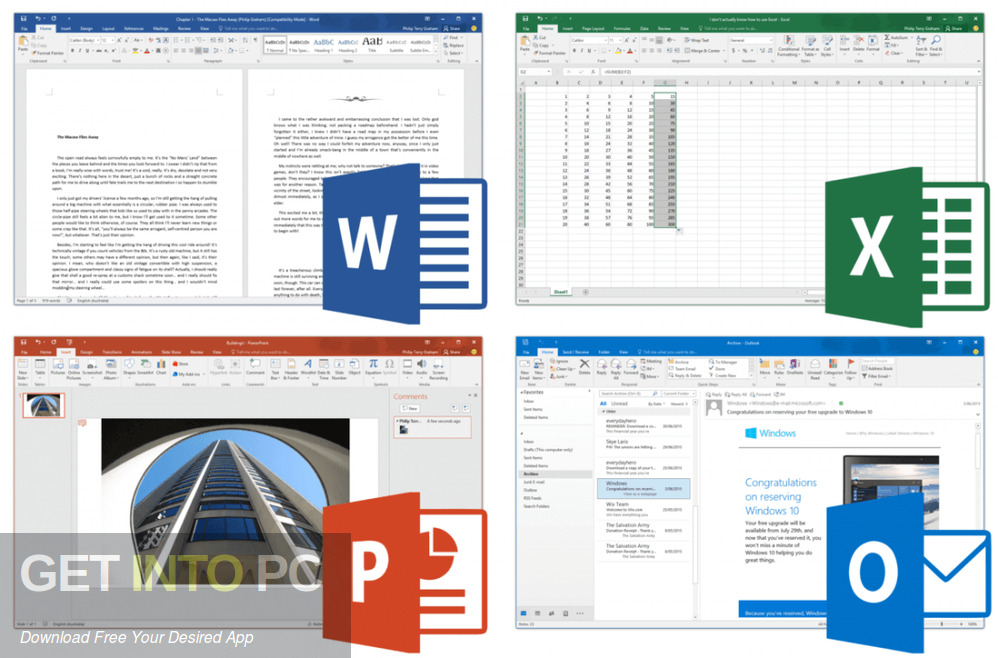The image size is (998, 658).
Task: Click Find & Select magnifier icon in Excel
Action: click(936, 39)
